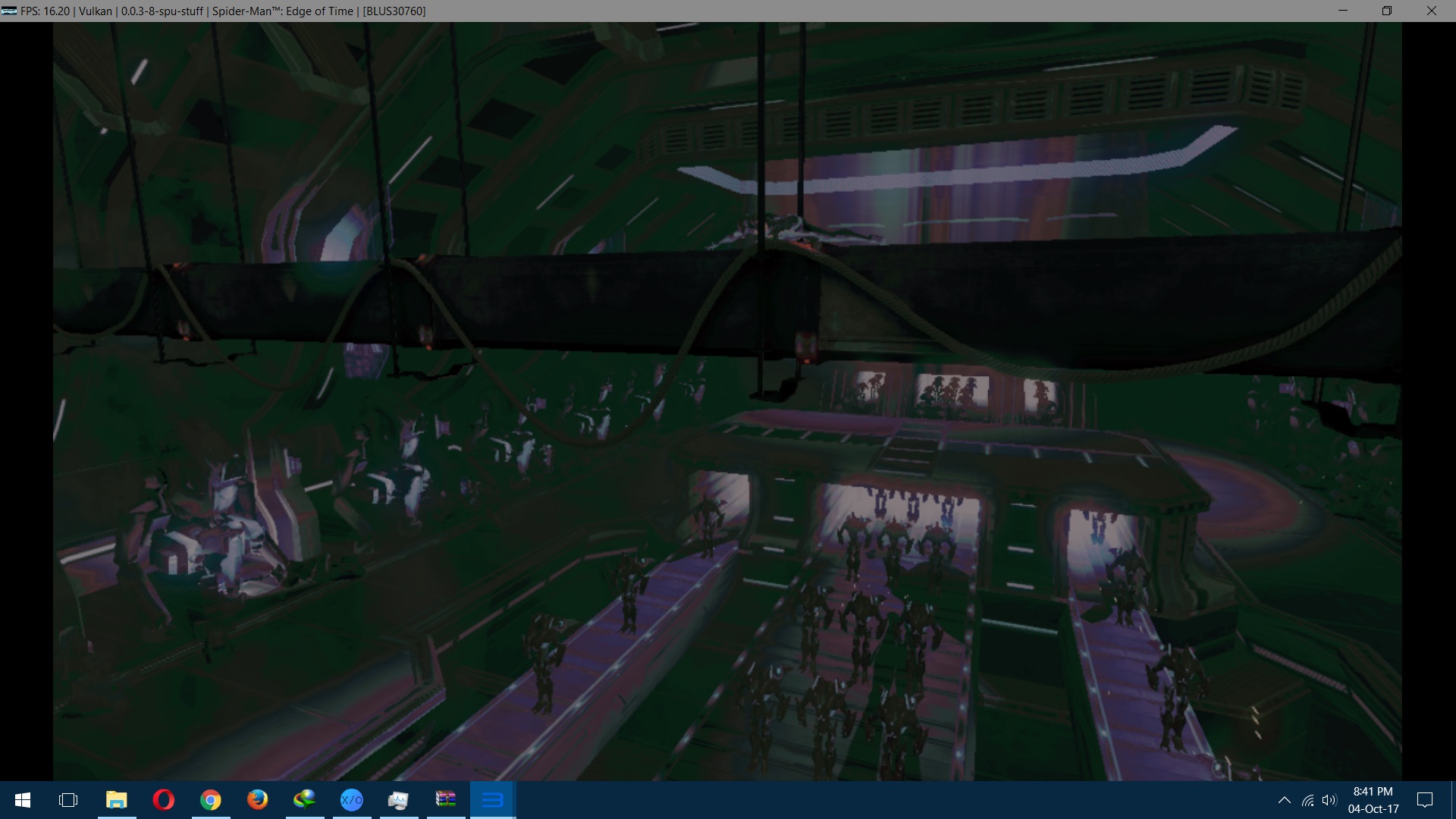Open Task View on the taskbar

pos(68,800)
